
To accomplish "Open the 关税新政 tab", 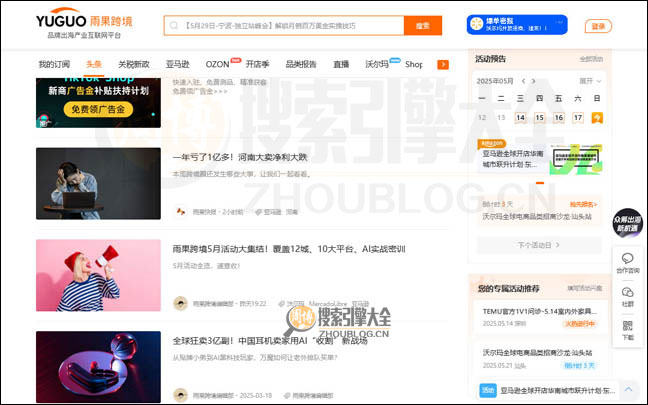I will (134, 64).
